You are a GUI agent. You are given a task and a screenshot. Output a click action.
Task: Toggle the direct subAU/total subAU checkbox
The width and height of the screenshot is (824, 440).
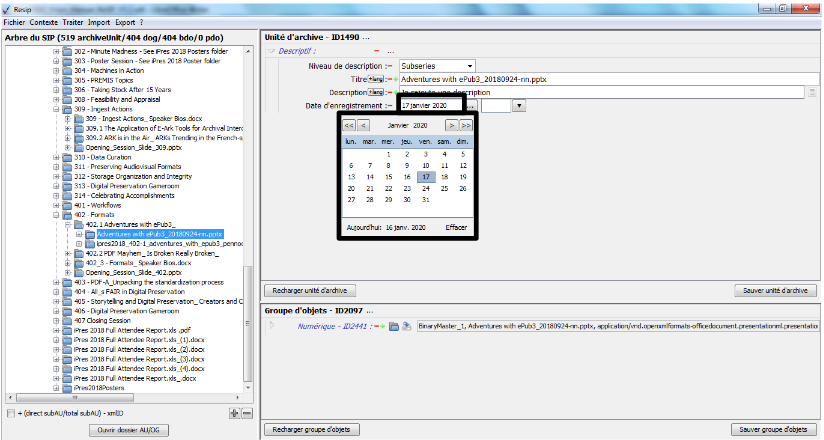click(11, 413)
